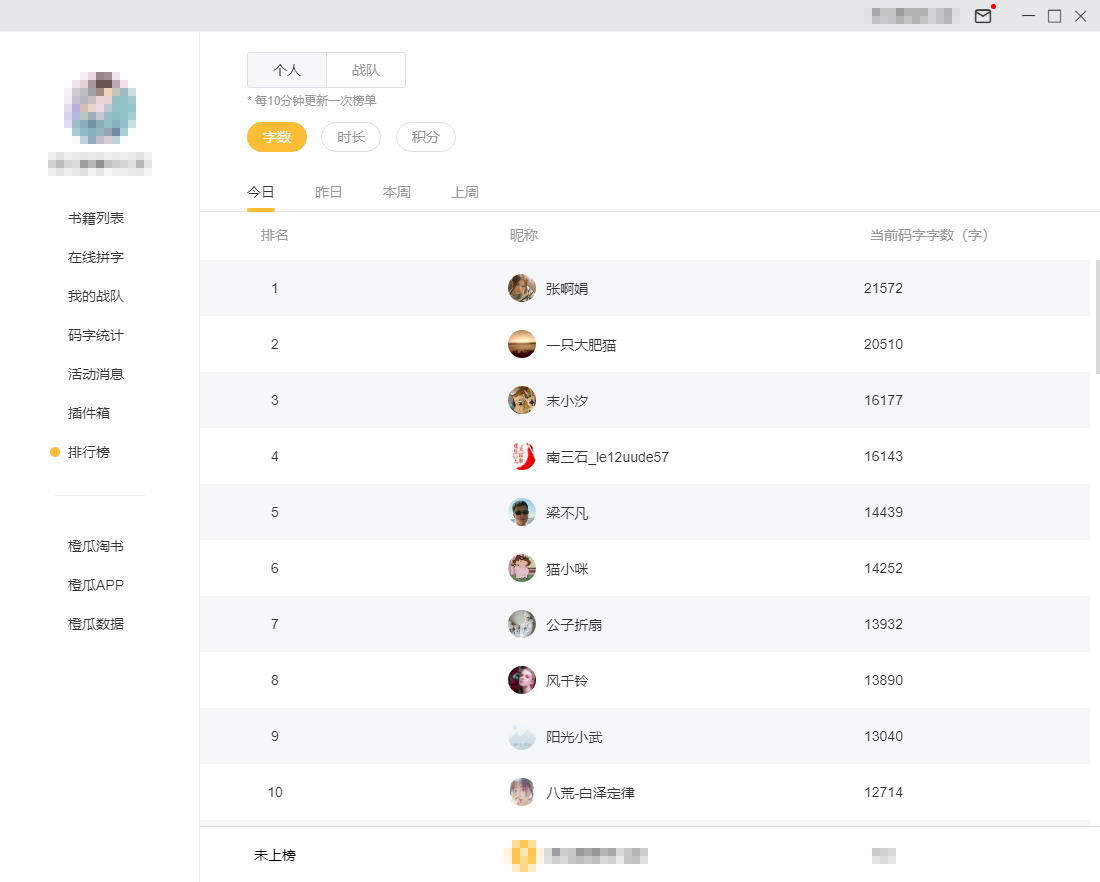Open the 本周 tab

coord(397,192)
